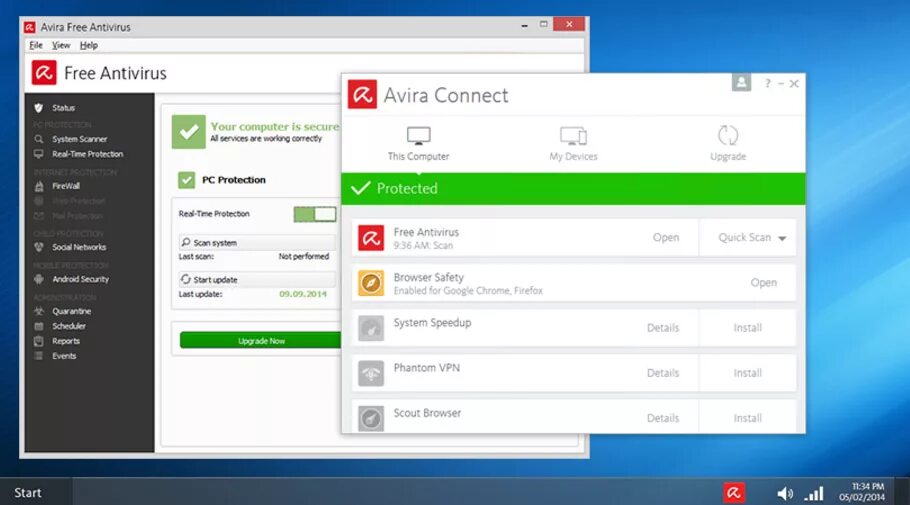The width and height of the screenshot is (910, 505).
Task: Switch to the My Devices tab
Action: pyautogui.click(x=573, y=143)
